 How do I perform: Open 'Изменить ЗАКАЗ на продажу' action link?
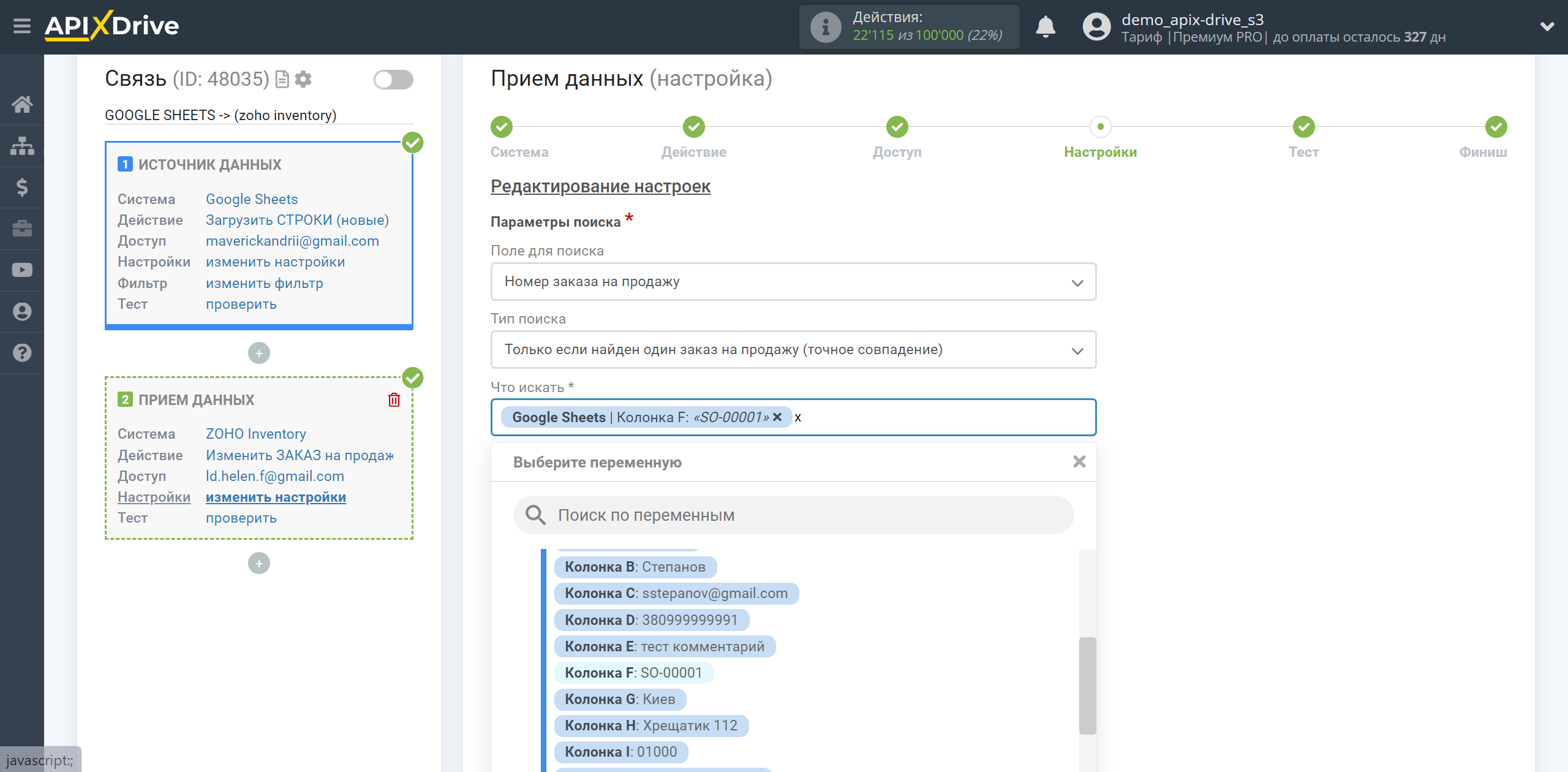(300, 455)
